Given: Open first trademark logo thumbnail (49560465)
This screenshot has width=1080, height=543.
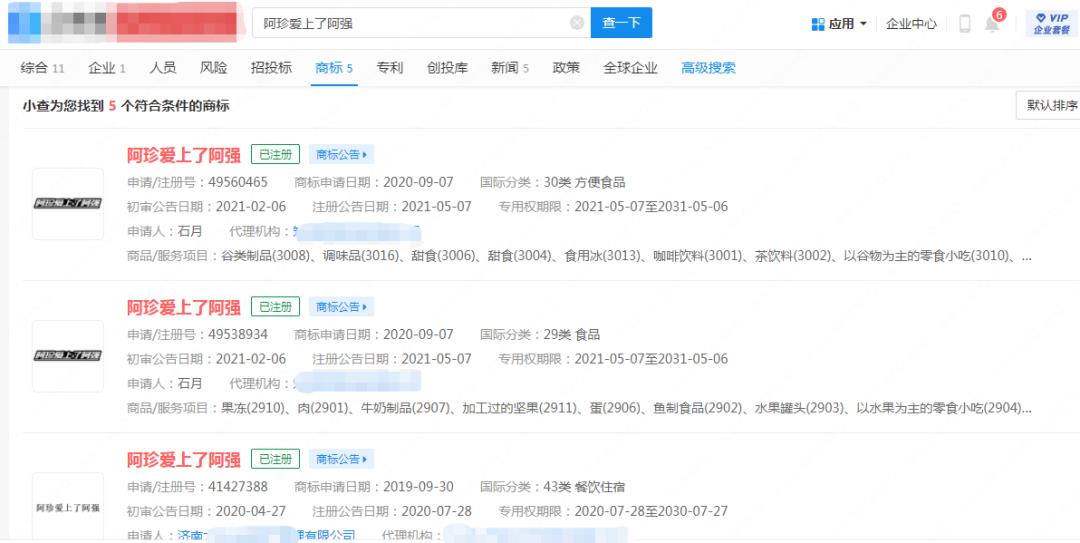Looking at the screenshot, I should click(68, 204).
